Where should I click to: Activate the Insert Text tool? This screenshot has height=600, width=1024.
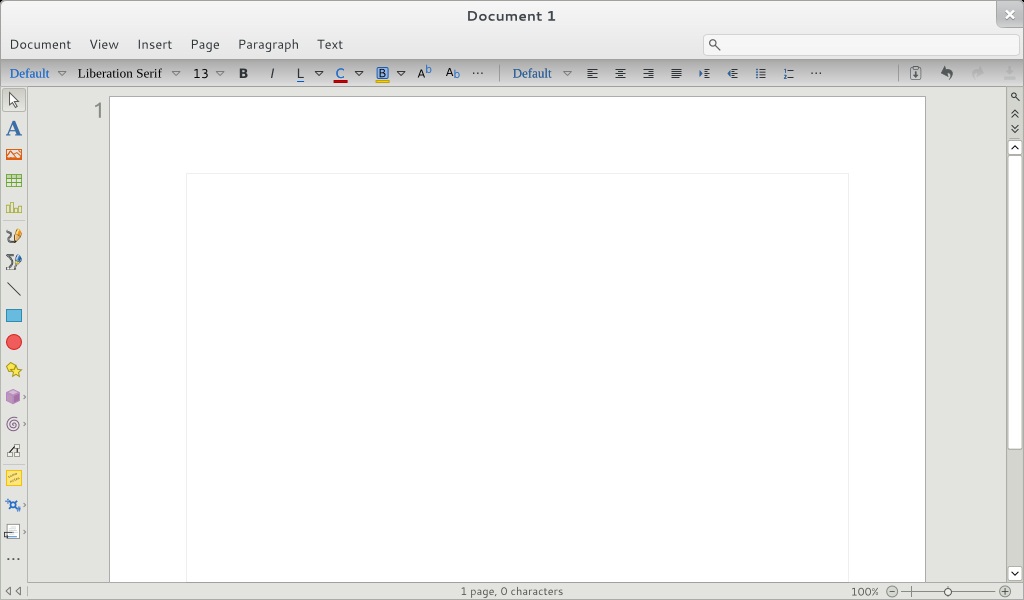(13, 128)
